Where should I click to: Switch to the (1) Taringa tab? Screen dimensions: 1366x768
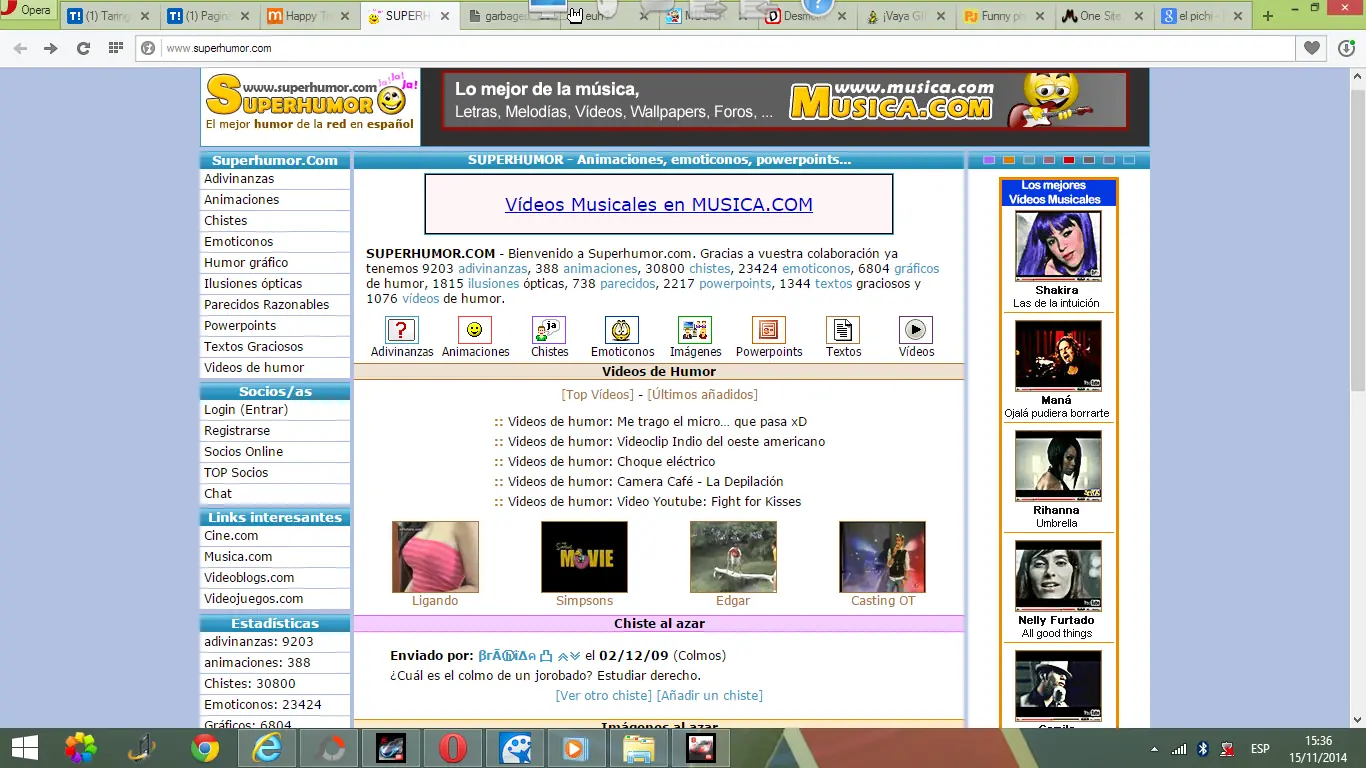click(x=111, y=16)
